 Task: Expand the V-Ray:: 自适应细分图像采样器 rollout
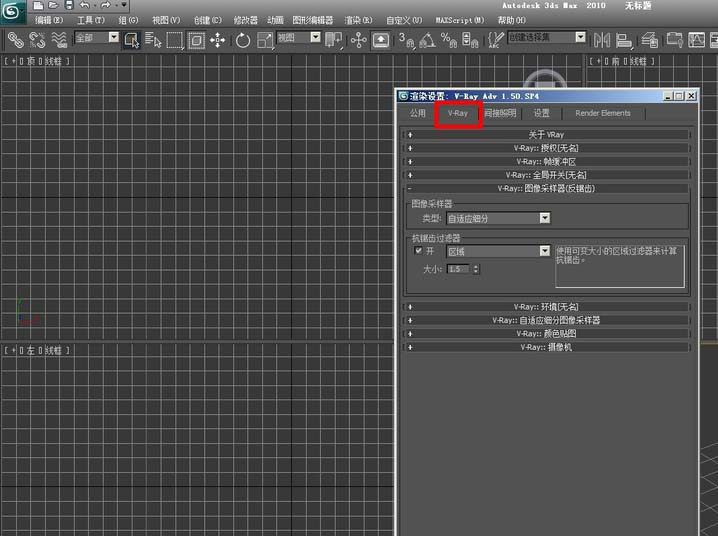coord(546,320)
